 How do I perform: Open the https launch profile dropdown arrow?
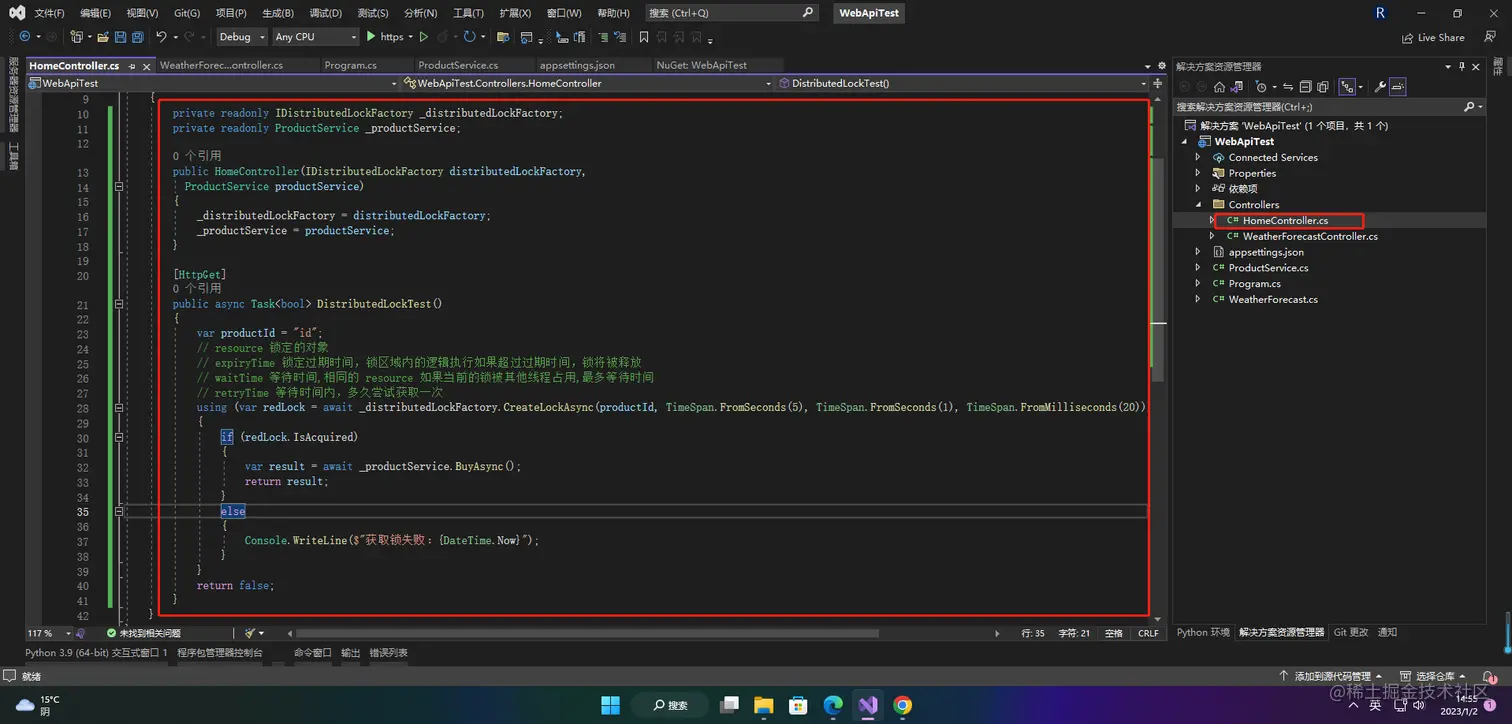(x=410, y=37)
